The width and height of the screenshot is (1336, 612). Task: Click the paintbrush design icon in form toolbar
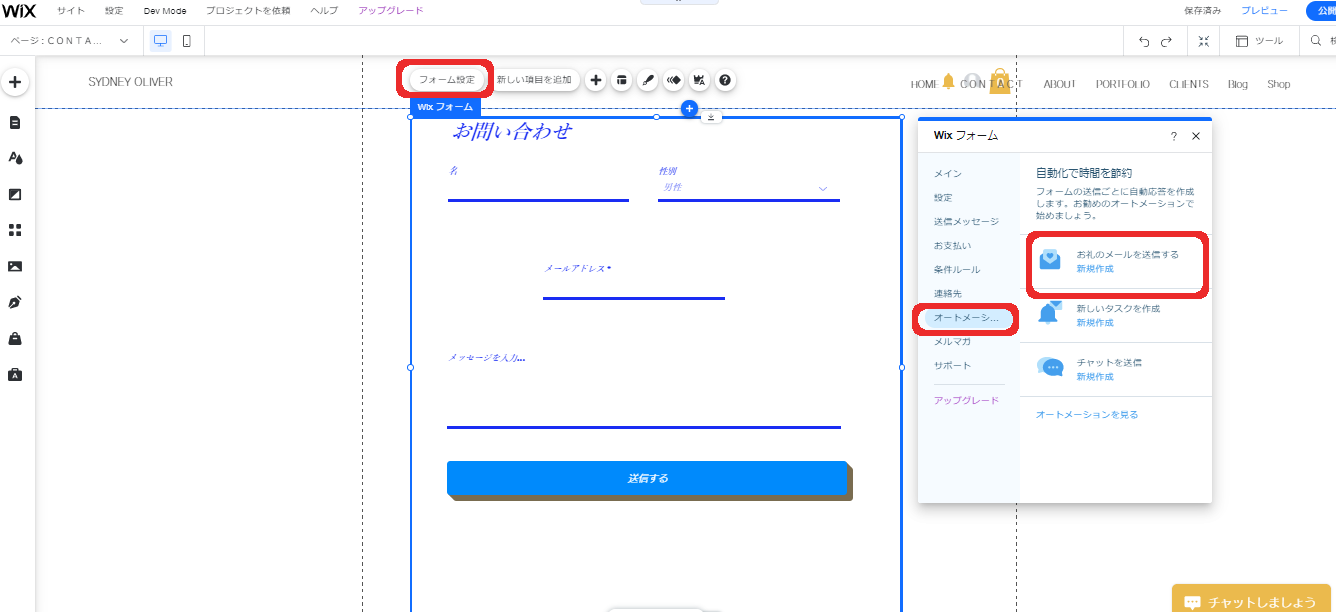(x=648, y=80)
